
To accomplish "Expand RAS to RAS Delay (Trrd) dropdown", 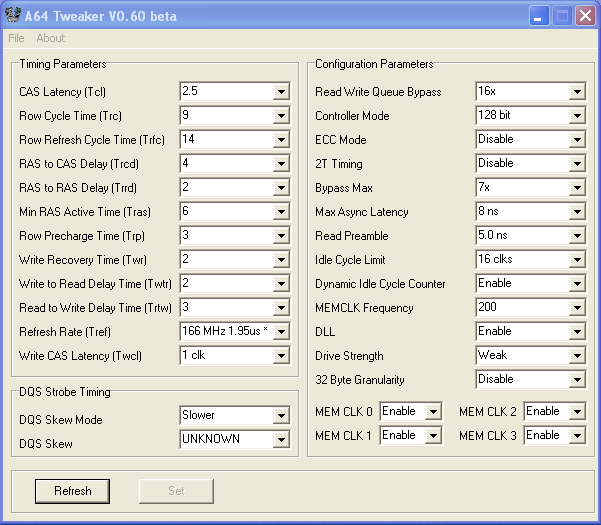I will pos(281,187).
